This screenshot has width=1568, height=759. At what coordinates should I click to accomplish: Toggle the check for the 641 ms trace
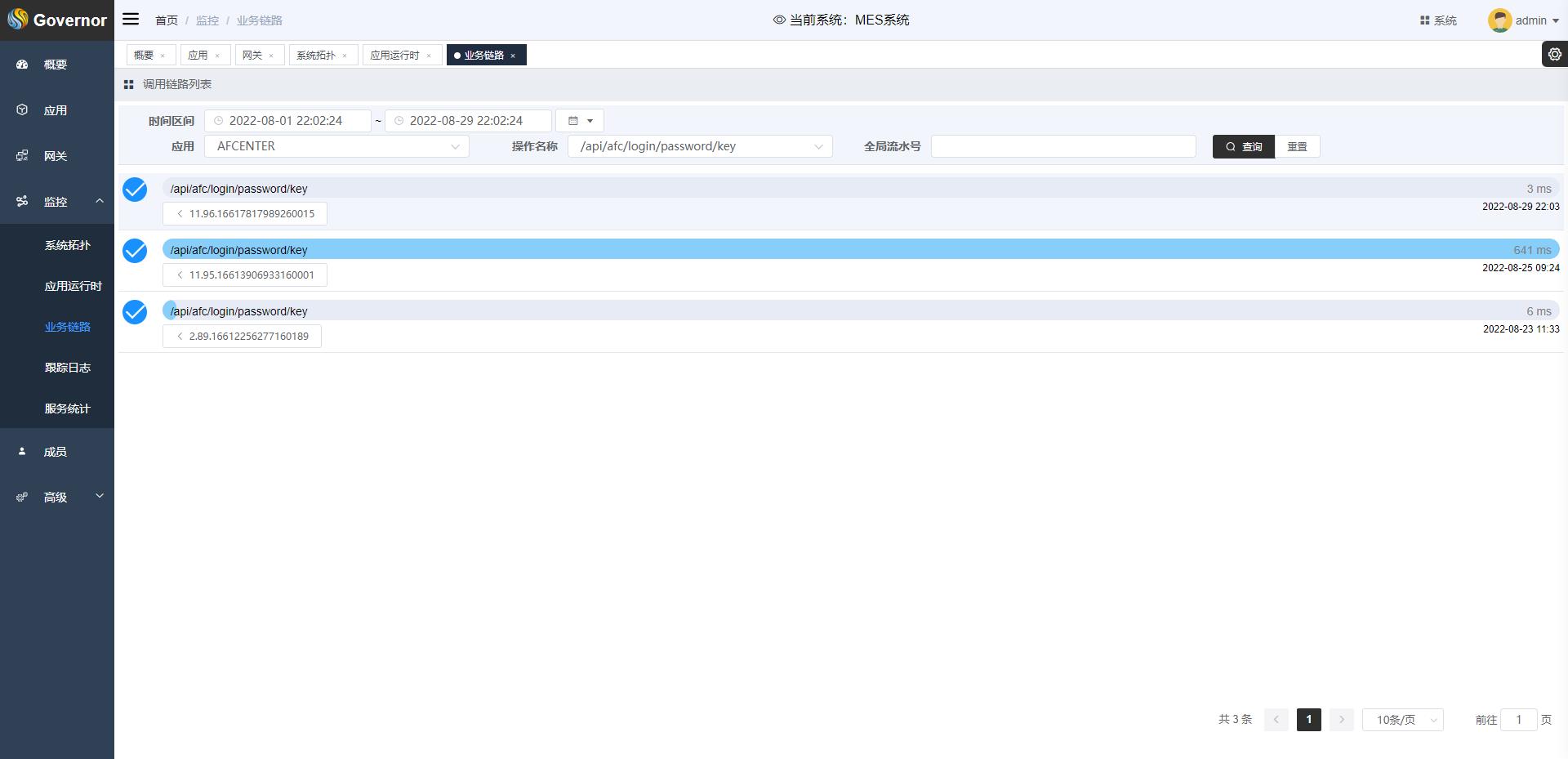[135, 251]
